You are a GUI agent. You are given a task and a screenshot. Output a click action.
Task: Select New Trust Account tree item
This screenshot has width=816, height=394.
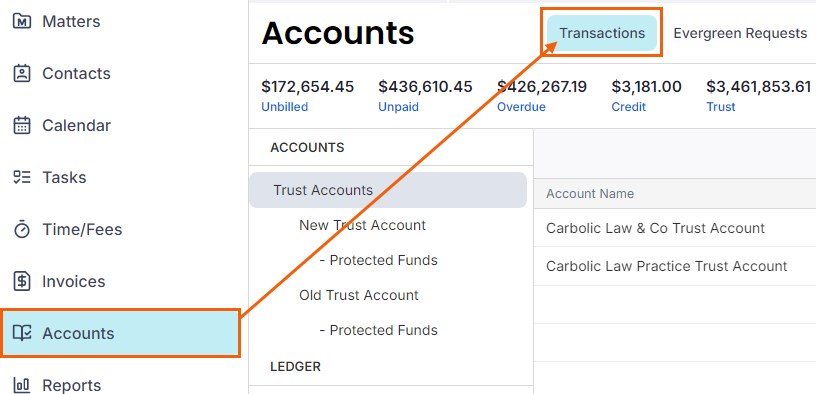pos(362,225)
